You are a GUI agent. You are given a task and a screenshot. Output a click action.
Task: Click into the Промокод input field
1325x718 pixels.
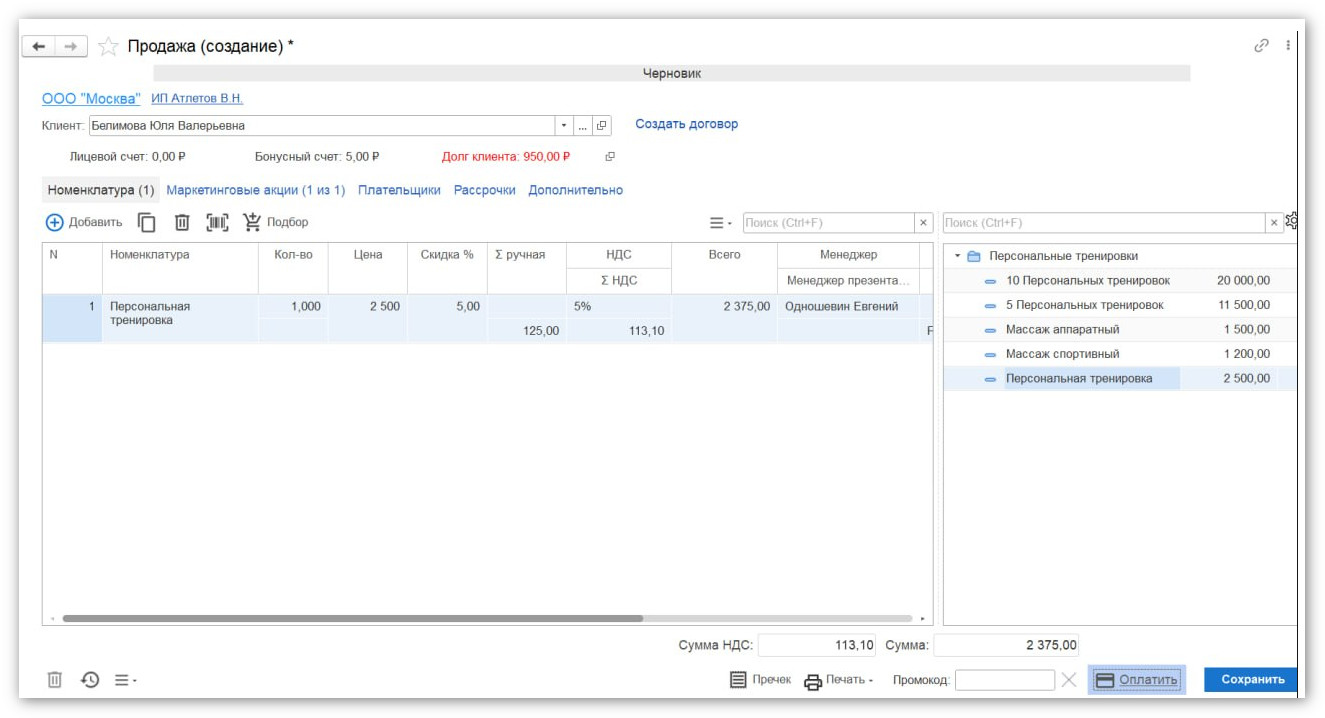pyautogui.click(x=1004, y=680)
